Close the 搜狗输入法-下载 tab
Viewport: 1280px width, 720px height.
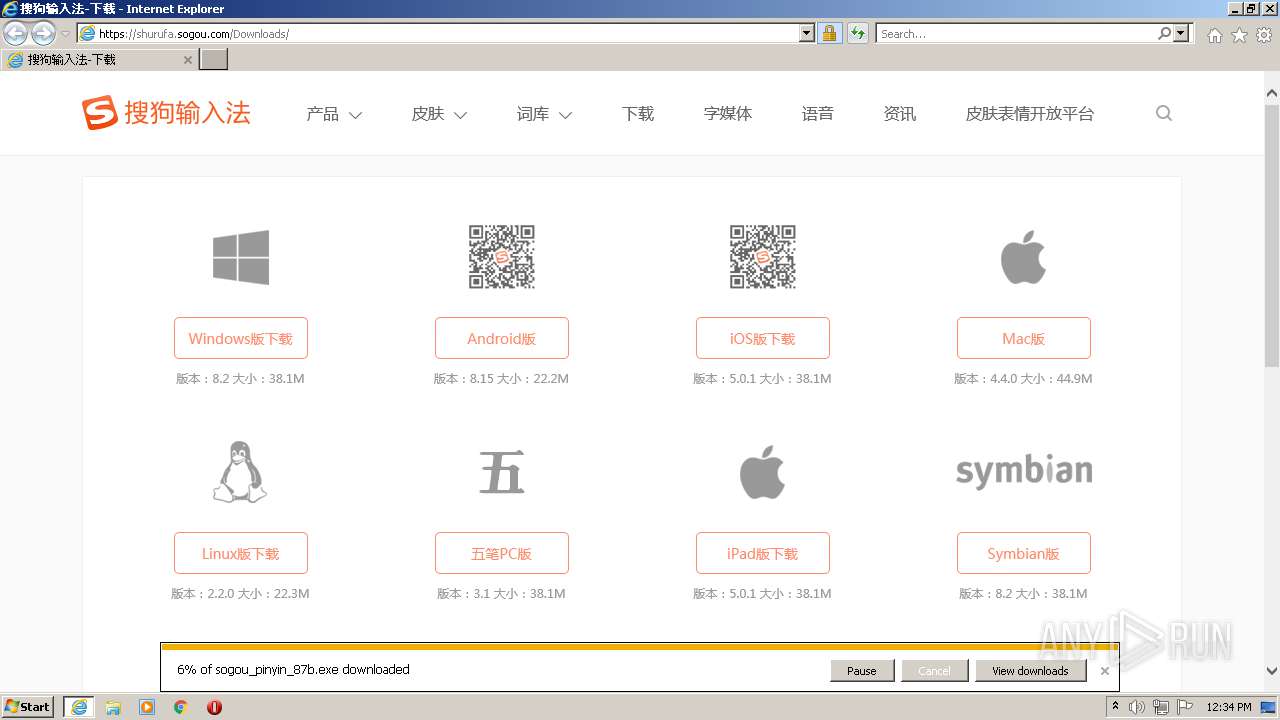187,60
